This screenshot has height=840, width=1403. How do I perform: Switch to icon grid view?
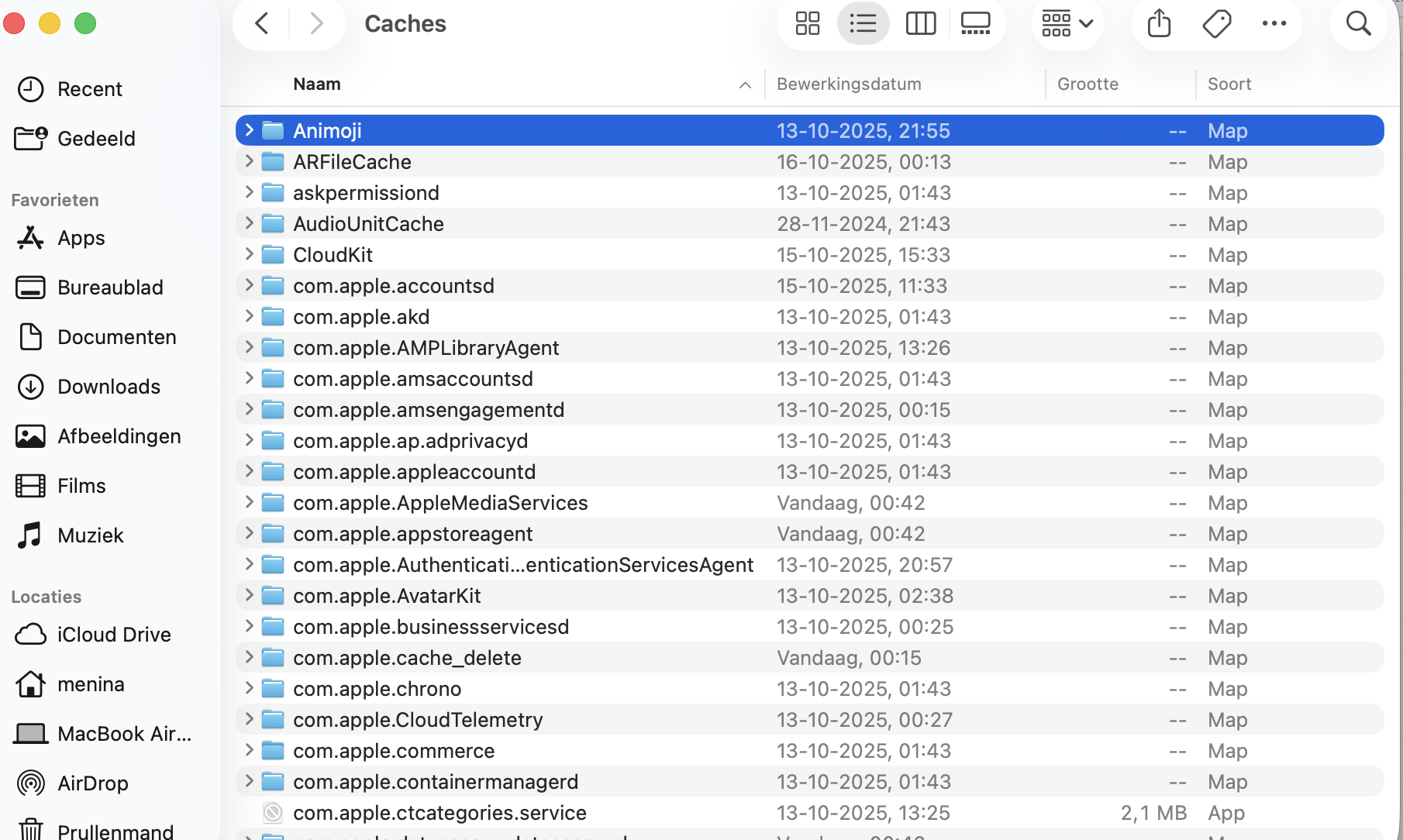click(x=807, y=23)
